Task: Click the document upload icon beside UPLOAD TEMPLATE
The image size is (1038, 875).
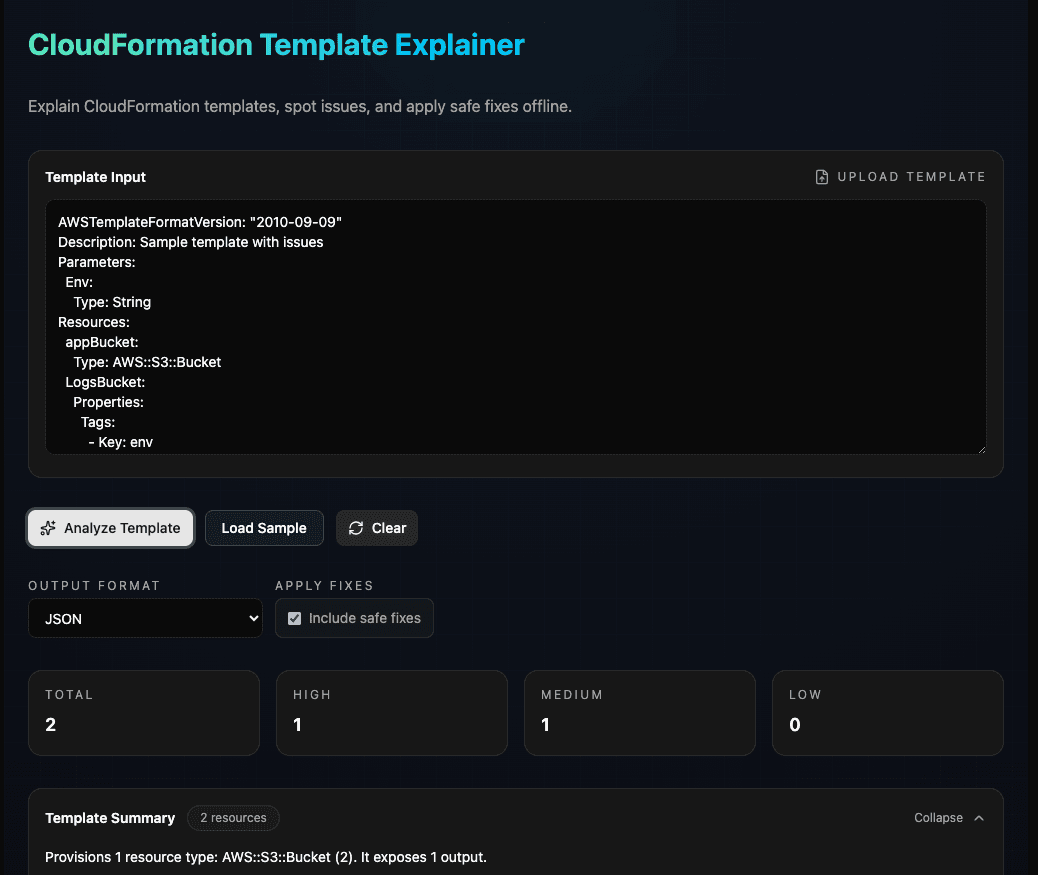Action: point(821,176)
